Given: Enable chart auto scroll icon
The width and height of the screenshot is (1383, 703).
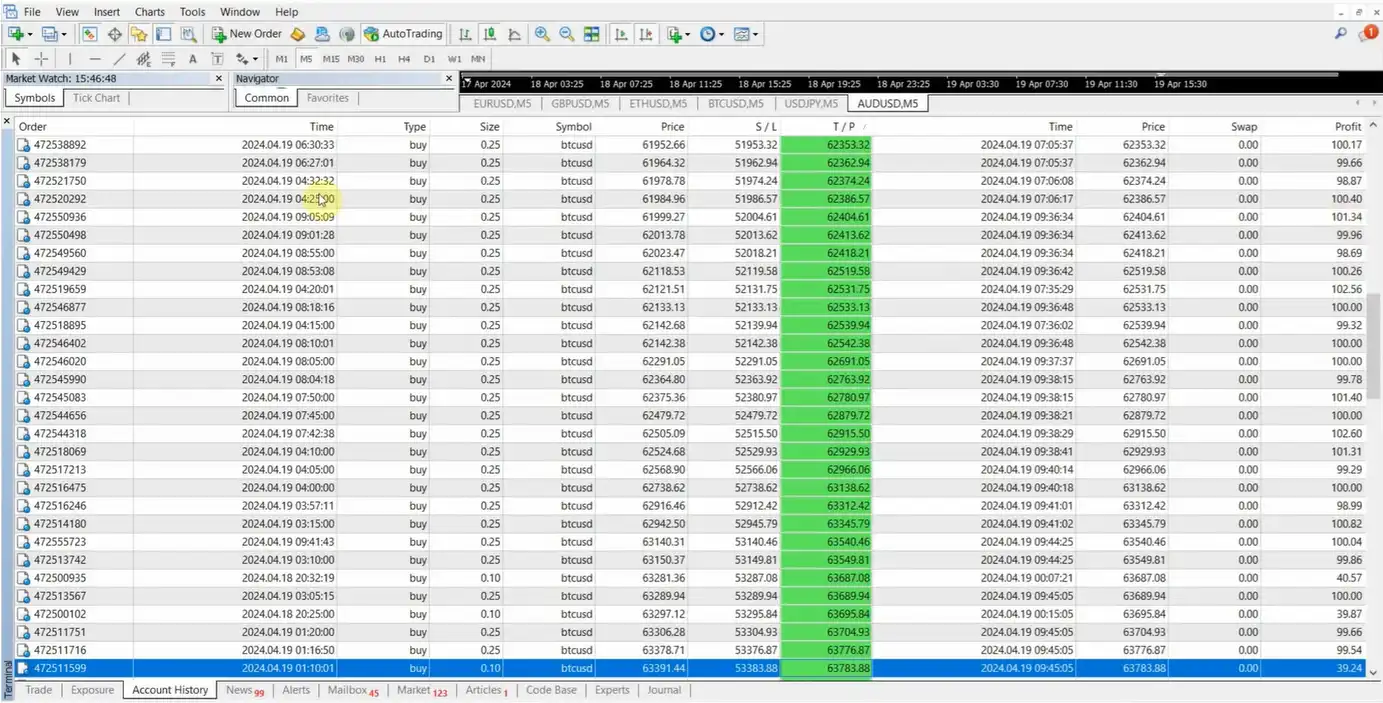Looking at the screenshot, I should (621, 34).
